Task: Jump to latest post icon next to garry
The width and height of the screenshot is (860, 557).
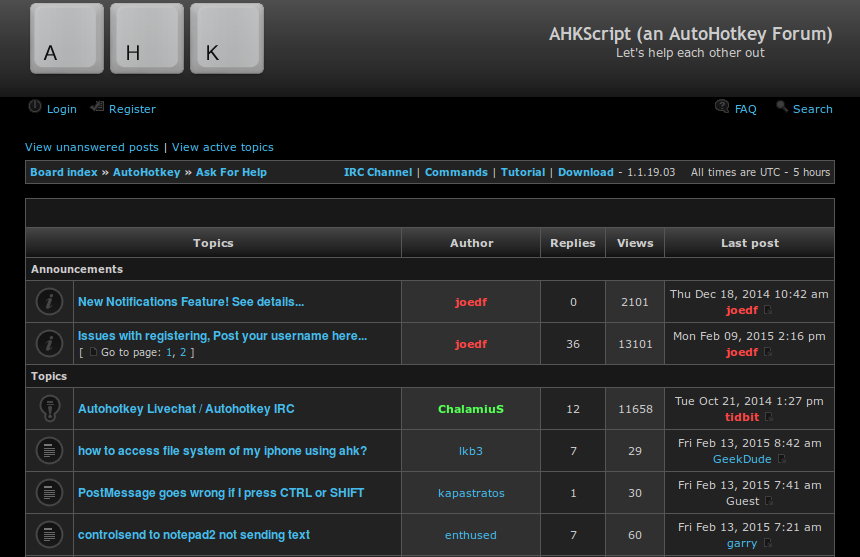Action: (x=768, y=544)
